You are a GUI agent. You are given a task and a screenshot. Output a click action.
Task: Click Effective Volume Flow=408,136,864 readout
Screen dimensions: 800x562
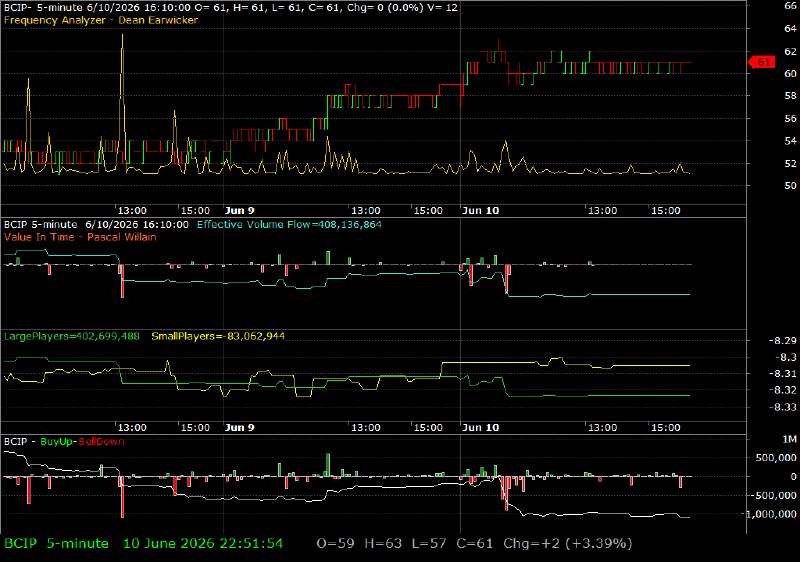(289, 224)
